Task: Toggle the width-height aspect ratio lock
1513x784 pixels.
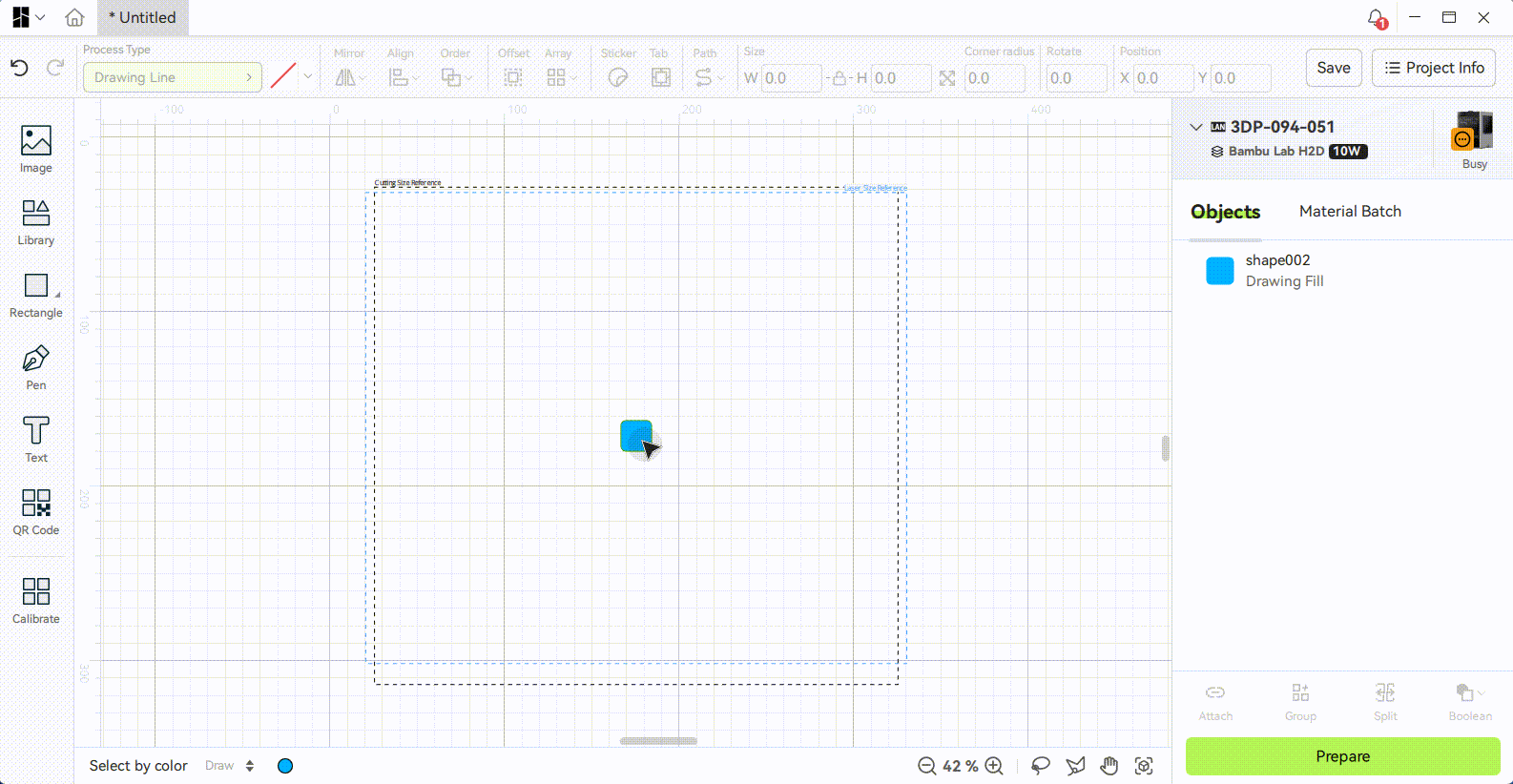Action: tap(839, 78)
